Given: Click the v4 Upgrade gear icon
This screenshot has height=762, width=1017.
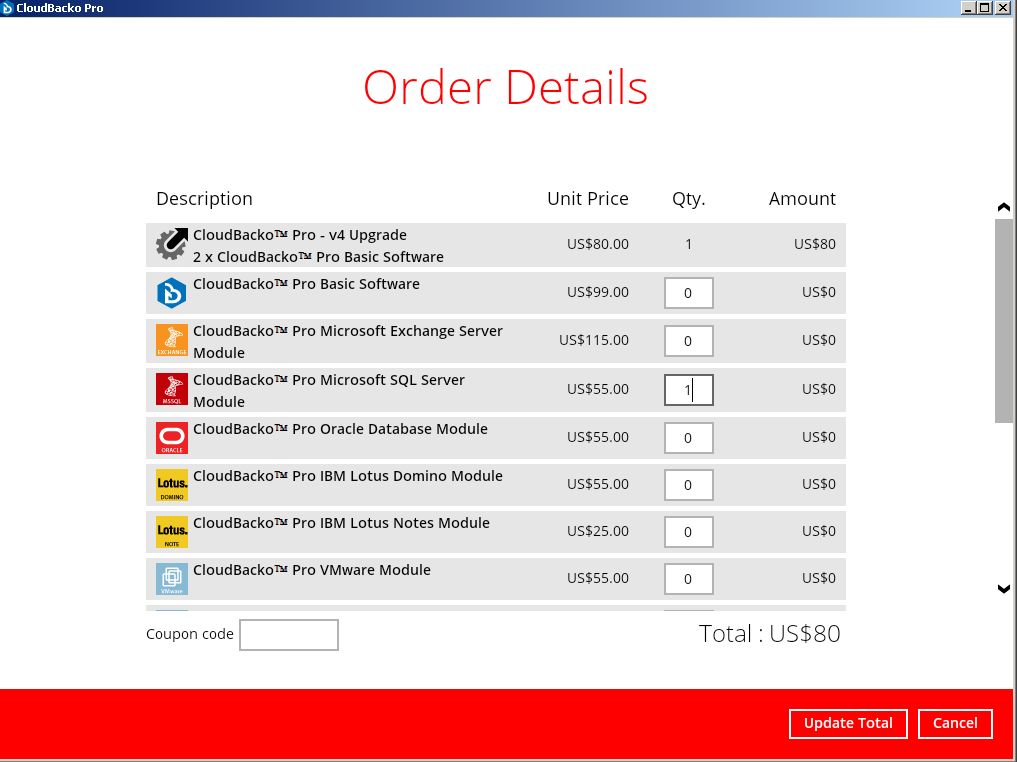Looking at the screenshot, I should tap(172, 244).
